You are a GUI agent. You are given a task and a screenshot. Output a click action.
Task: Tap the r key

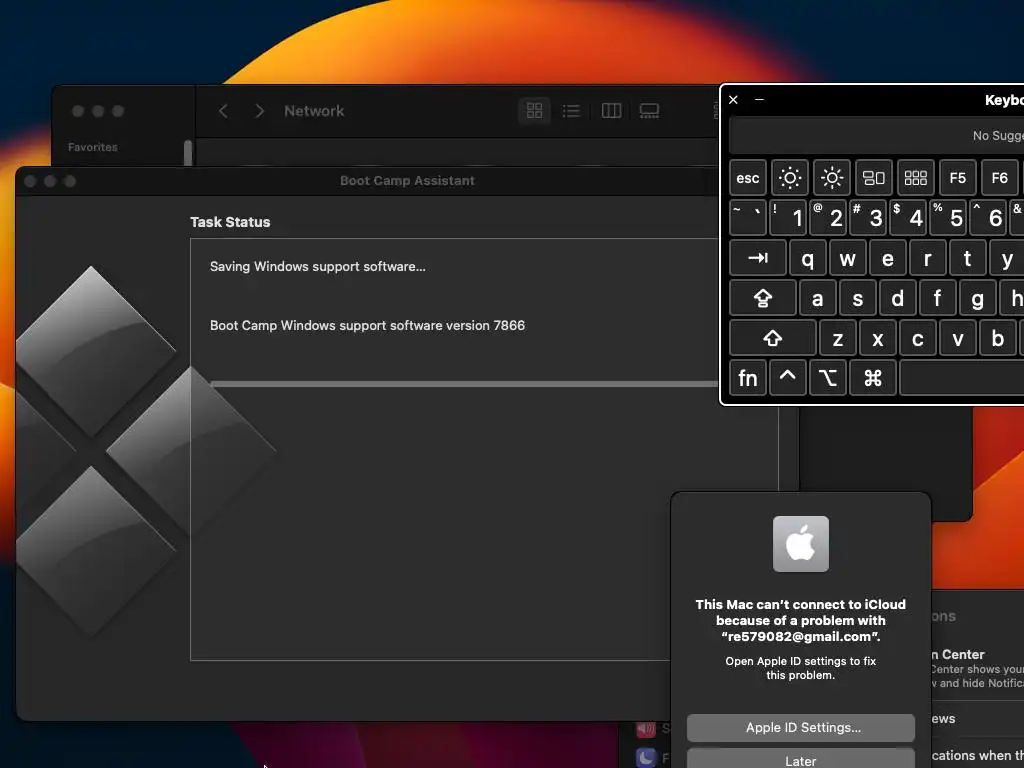pyautogui.click(x=927, y=258)
